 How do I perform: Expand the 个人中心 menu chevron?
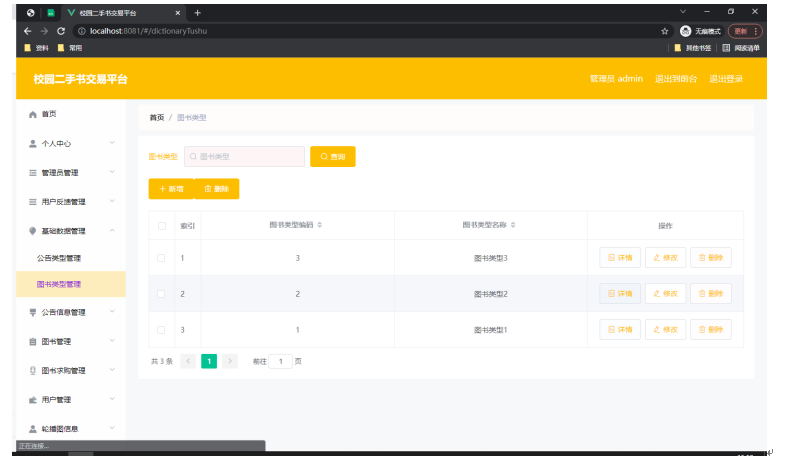112,143
